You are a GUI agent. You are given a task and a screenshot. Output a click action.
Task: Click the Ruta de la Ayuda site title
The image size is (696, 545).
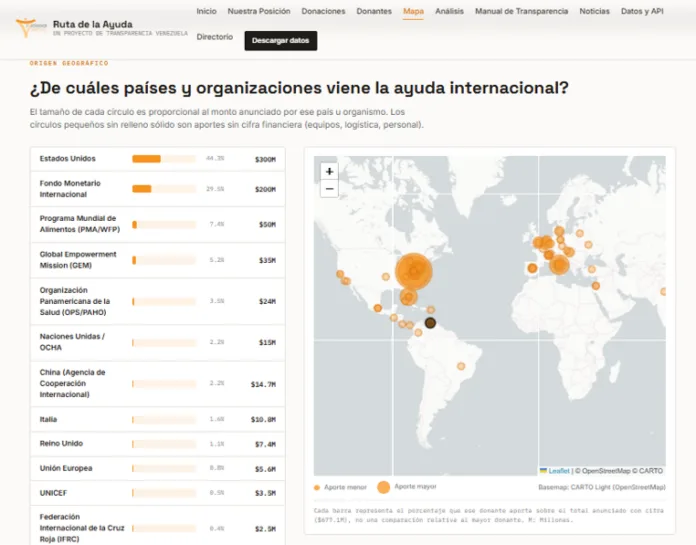coord(92,24)
